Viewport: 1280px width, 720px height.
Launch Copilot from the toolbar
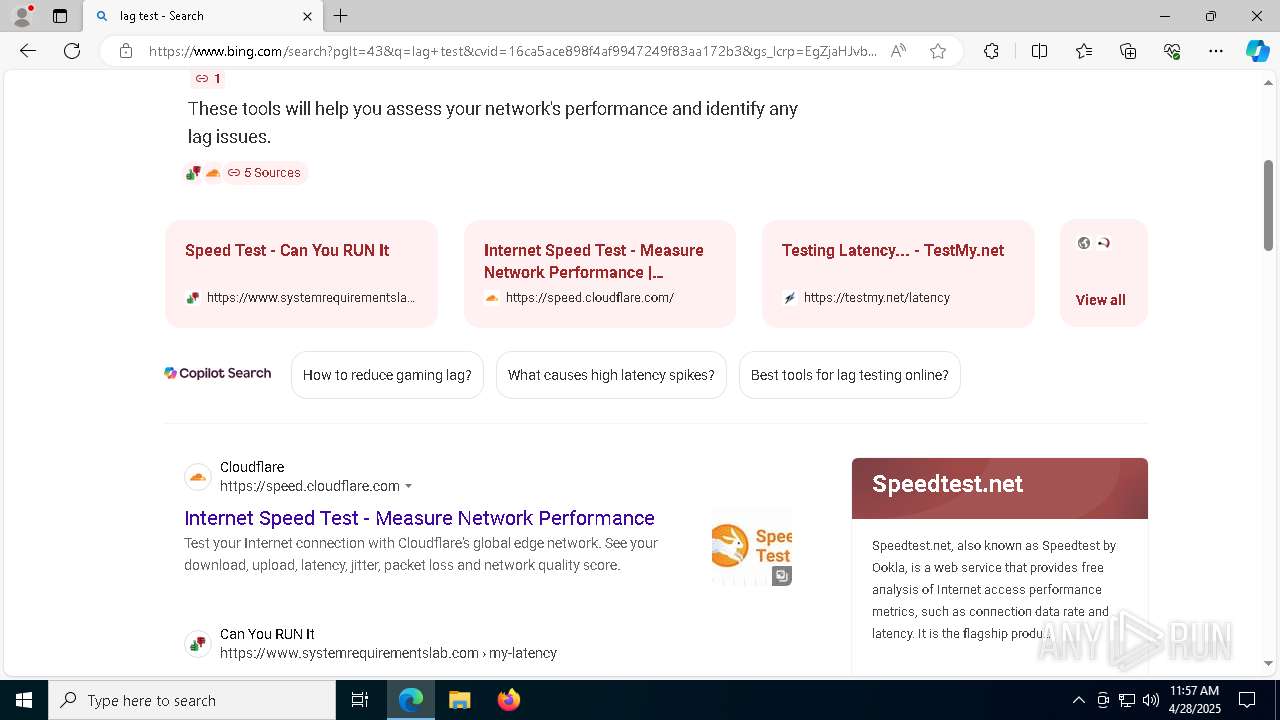(1257, 51)
